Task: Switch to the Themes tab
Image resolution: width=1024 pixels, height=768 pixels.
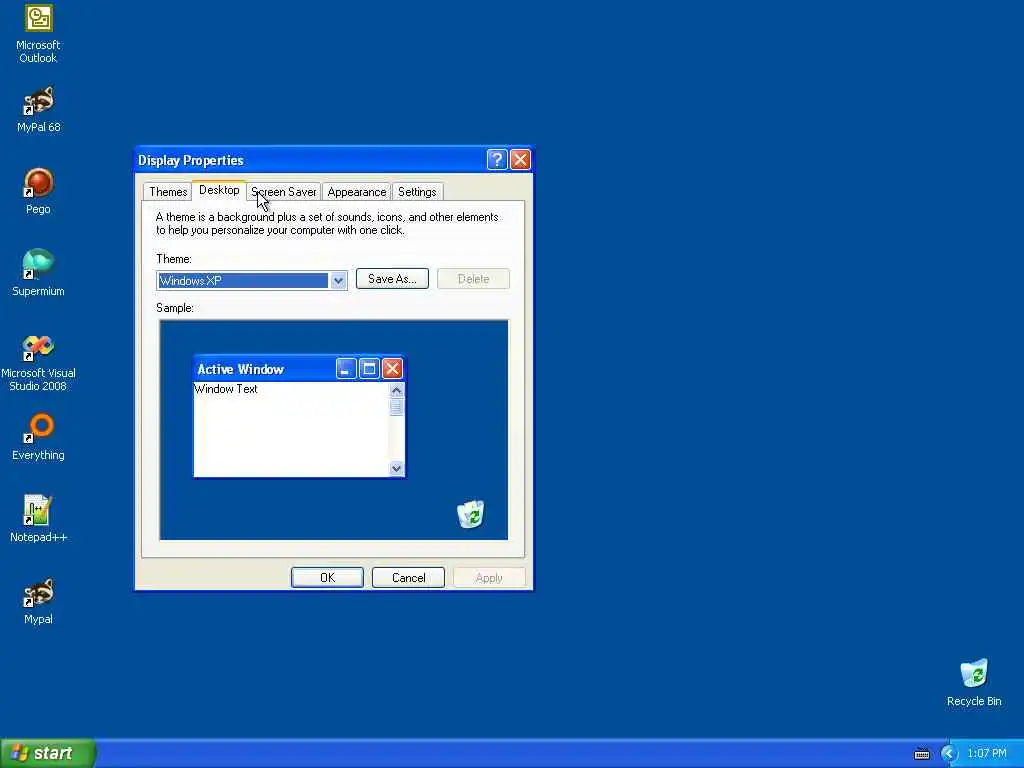Action: (168, 191)
